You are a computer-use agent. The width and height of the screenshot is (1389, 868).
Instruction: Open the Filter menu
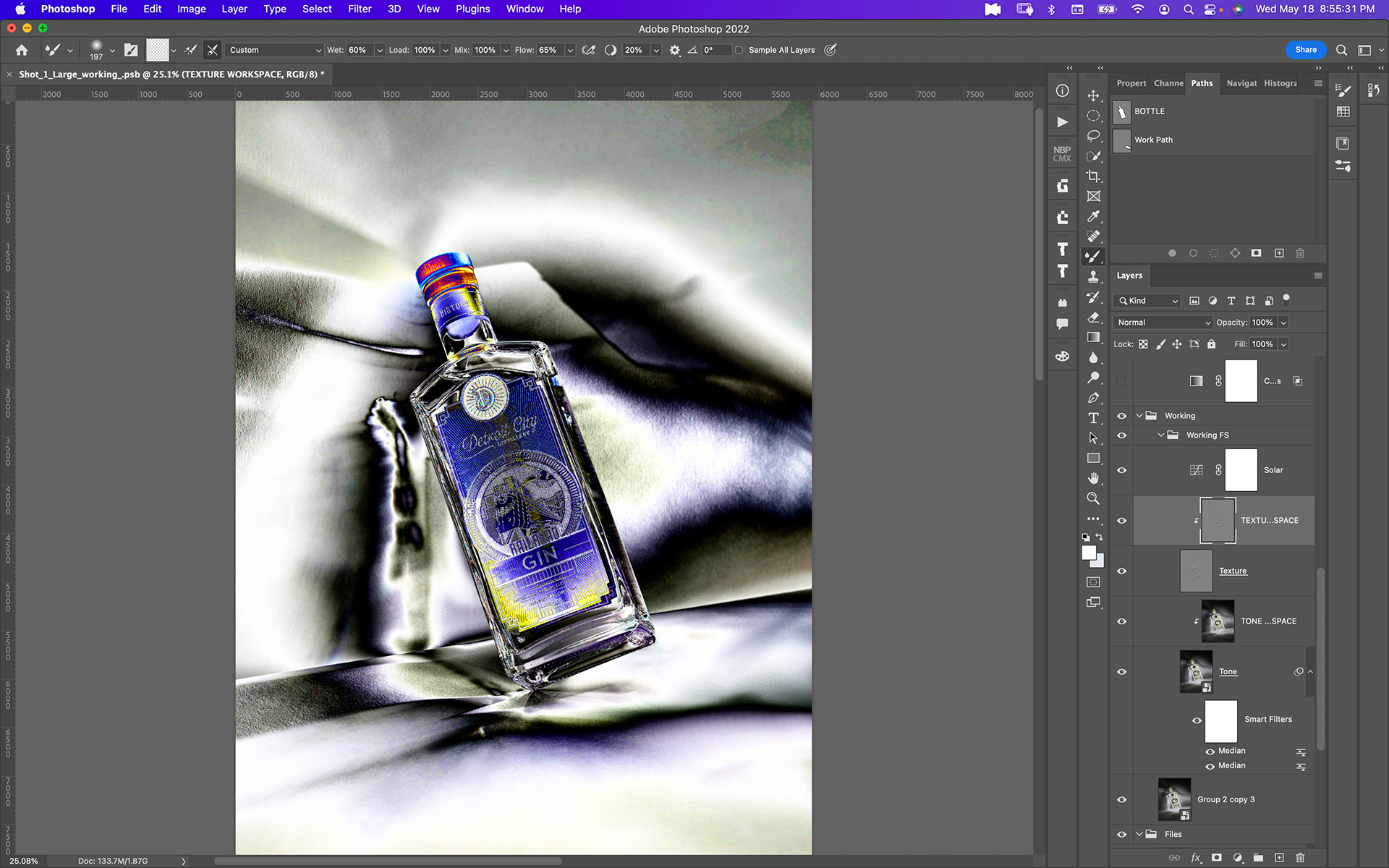360,9
